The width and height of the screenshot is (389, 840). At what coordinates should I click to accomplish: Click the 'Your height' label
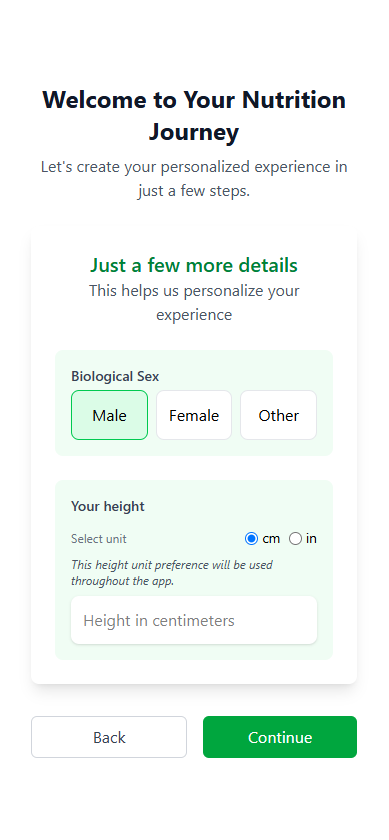point(108,506)
